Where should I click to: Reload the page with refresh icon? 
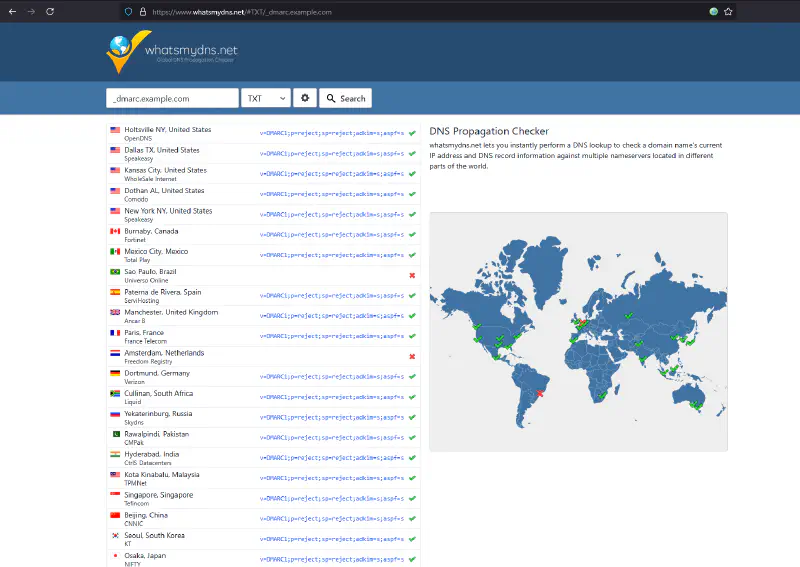pos(50,11)
